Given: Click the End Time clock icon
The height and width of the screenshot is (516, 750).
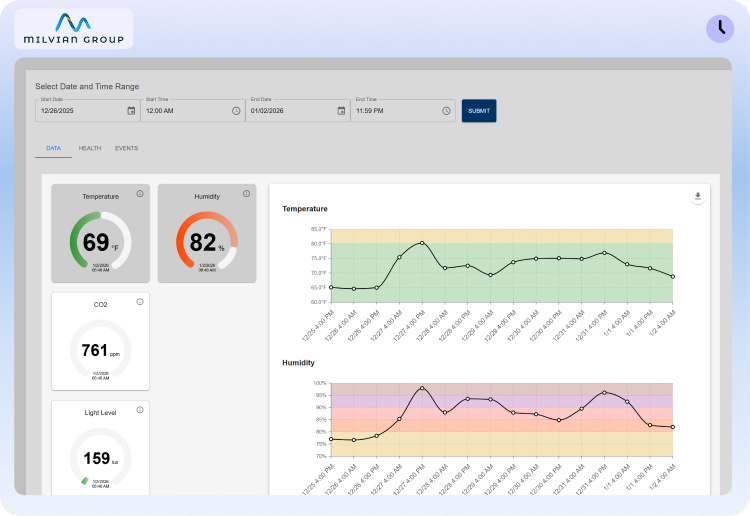Looking at the screenshot, I should click(x=446, y=111).
